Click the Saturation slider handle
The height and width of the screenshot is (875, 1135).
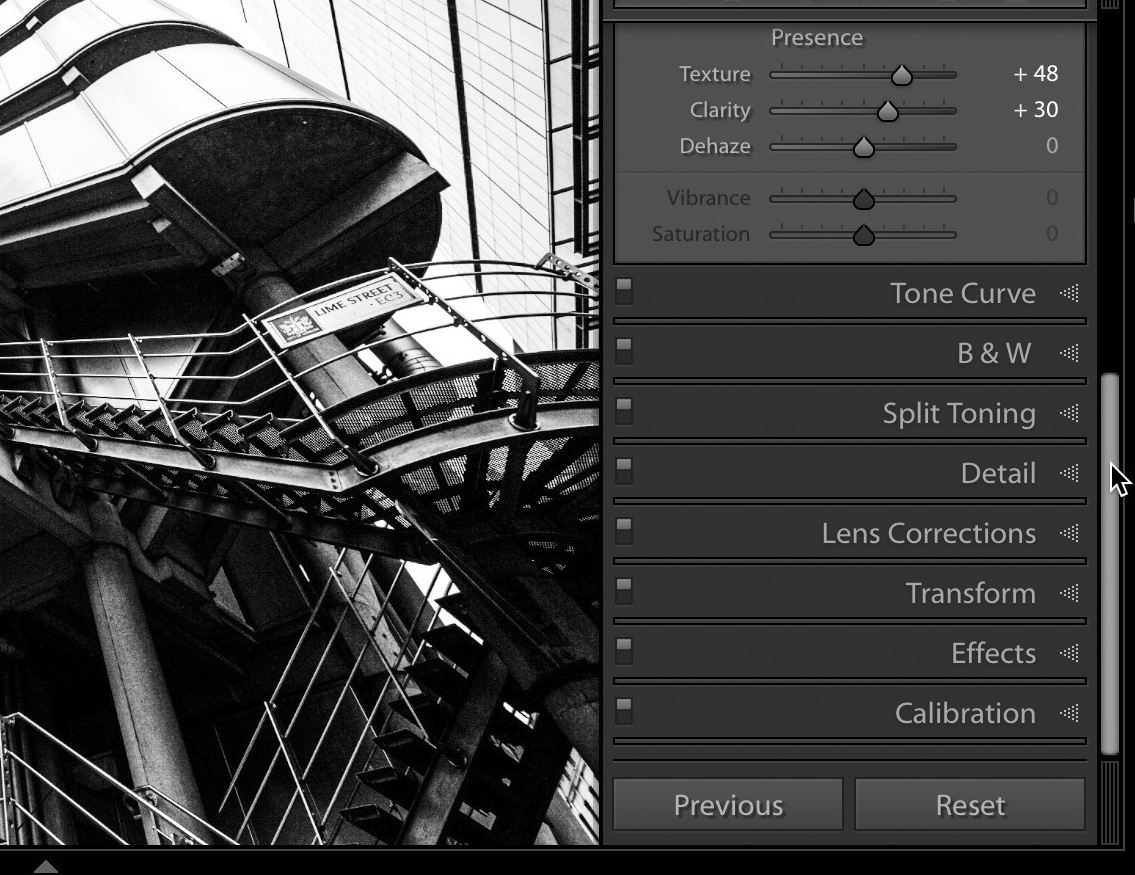tap(863, 235)
